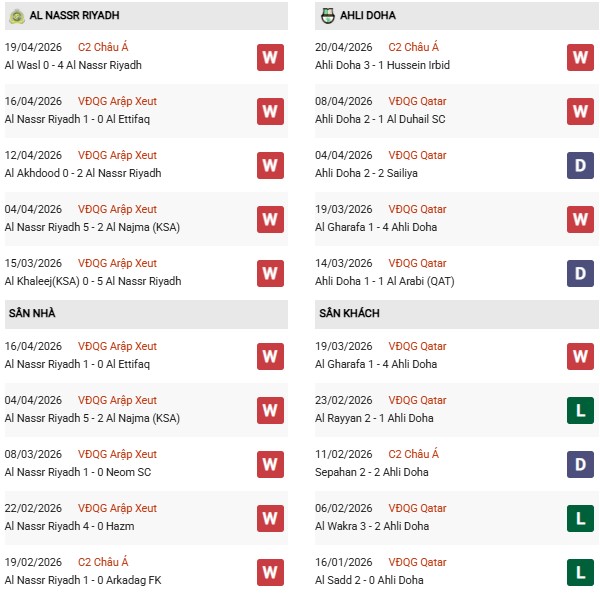
Task: Click the Ahli Doha team logo
Action: (x=327, y=16)
